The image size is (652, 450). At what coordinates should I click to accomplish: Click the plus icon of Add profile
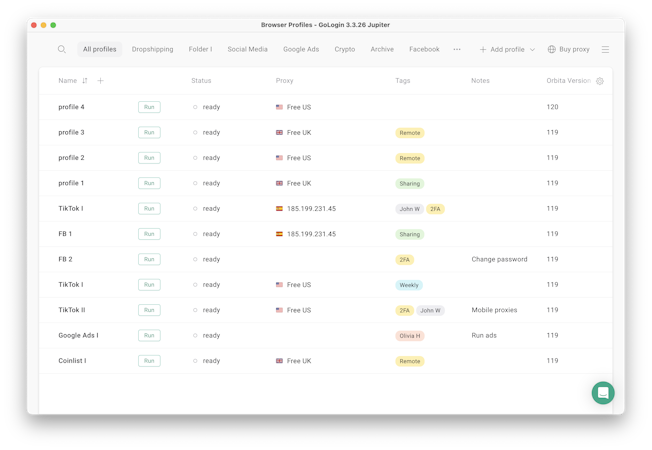tap(483, 49)
